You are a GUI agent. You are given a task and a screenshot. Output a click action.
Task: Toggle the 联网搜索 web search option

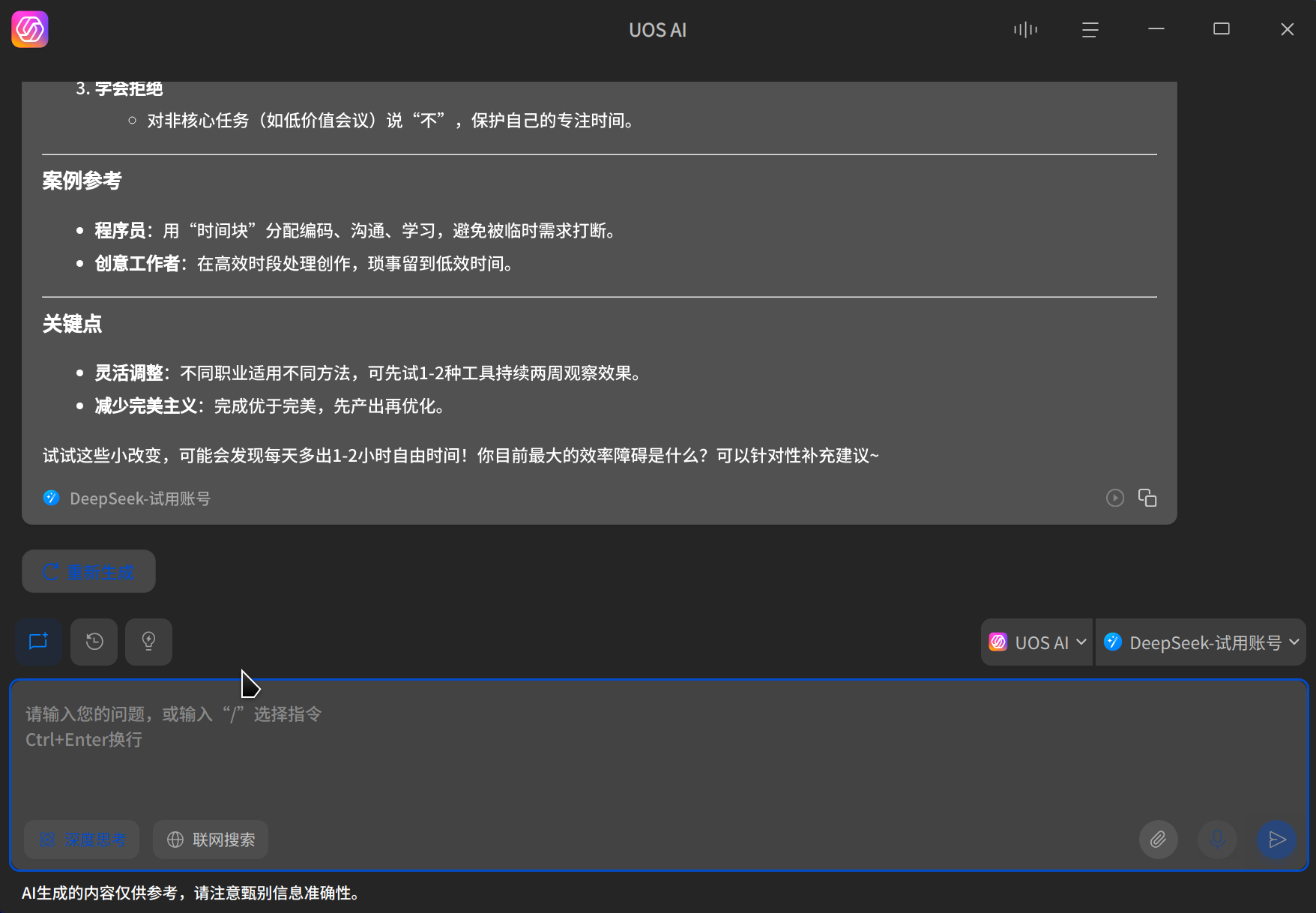point(211,840)
